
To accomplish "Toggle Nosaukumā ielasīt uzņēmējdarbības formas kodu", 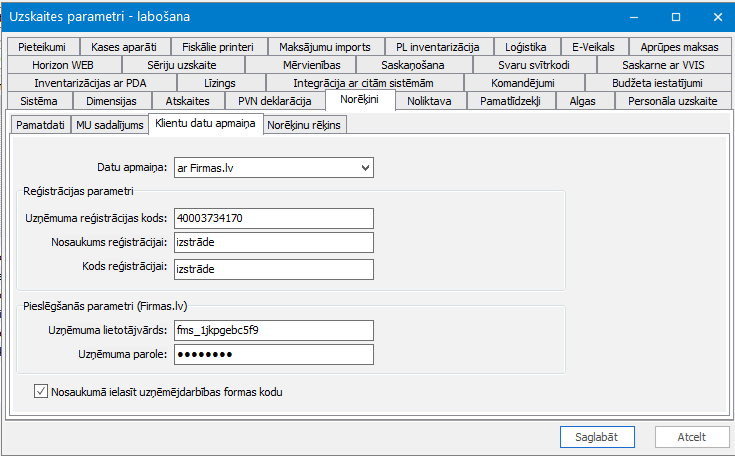I will click(x=41, y=391).
